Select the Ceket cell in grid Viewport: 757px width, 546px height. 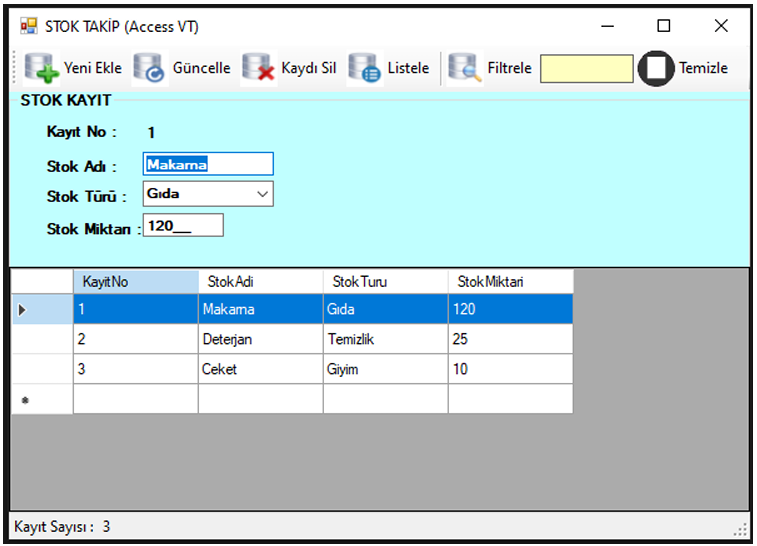[260, 370]
